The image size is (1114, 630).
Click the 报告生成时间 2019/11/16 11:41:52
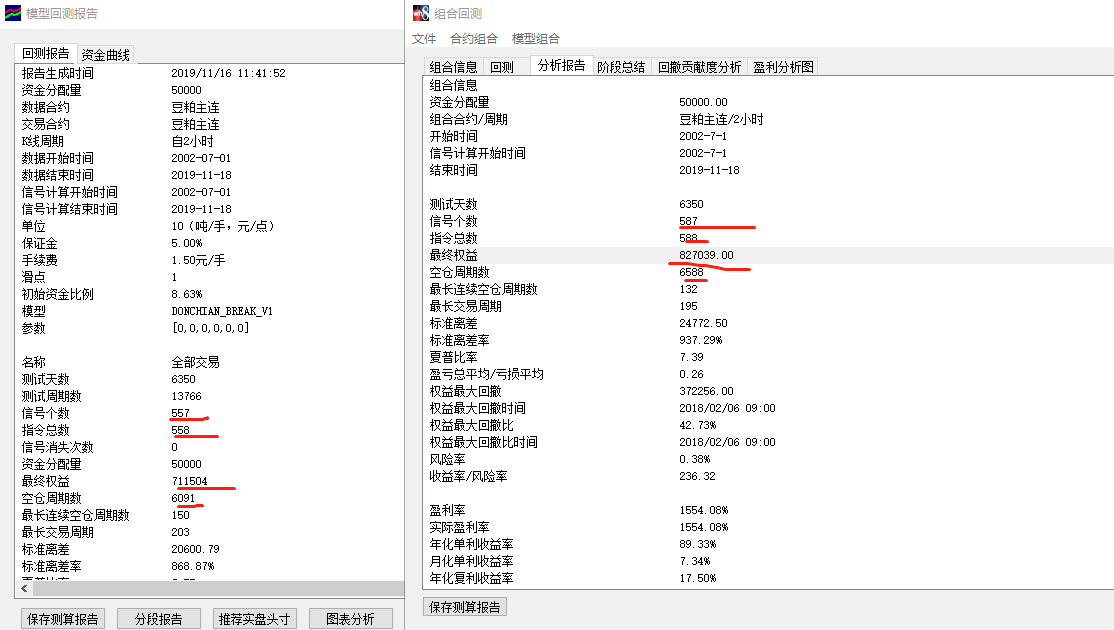(x=228, y=73)
